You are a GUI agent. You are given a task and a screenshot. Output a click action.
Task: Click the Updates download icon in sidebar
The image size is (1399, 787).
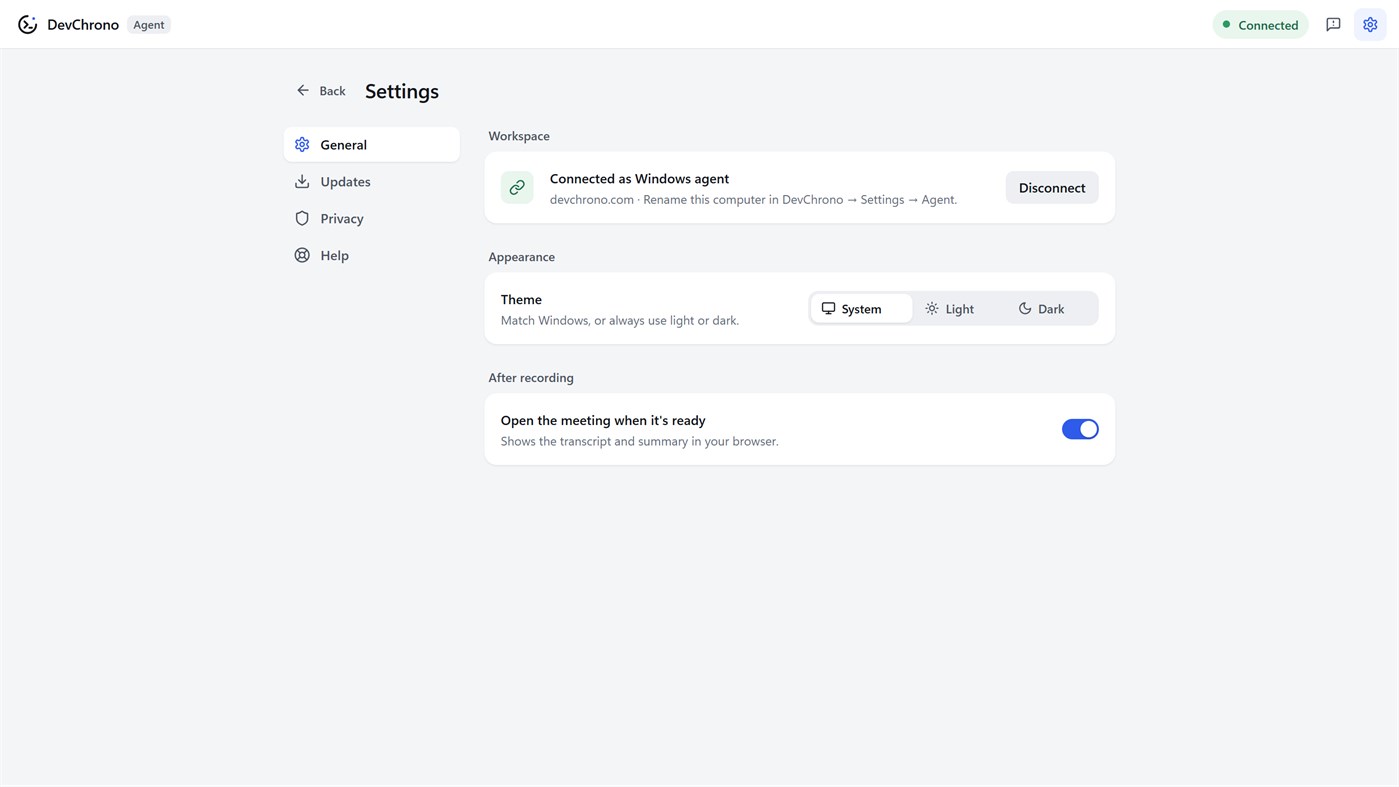pos(302,181)
